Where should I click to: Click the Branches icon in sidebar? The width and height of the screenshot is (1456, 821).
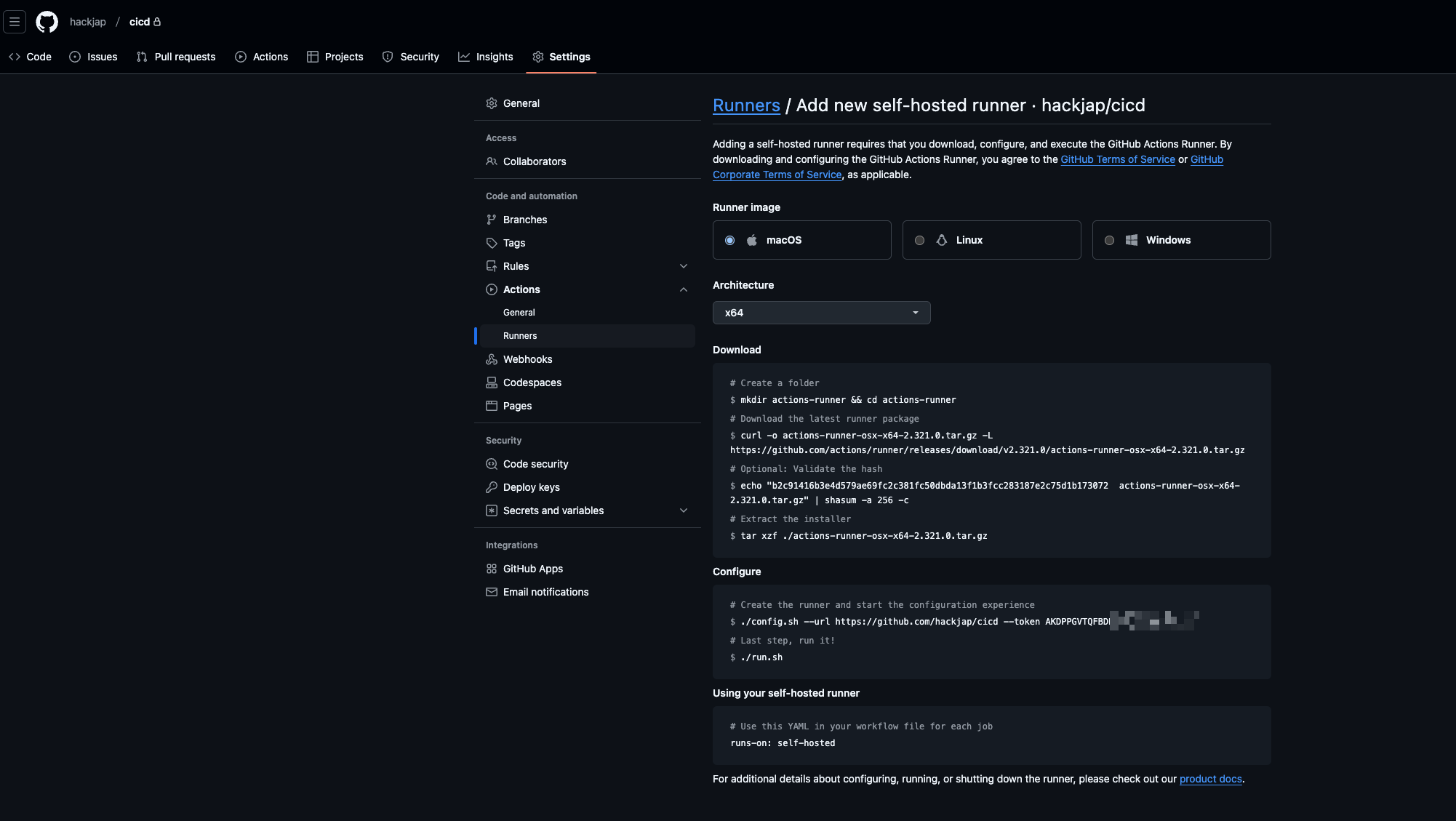click(492, 220)
